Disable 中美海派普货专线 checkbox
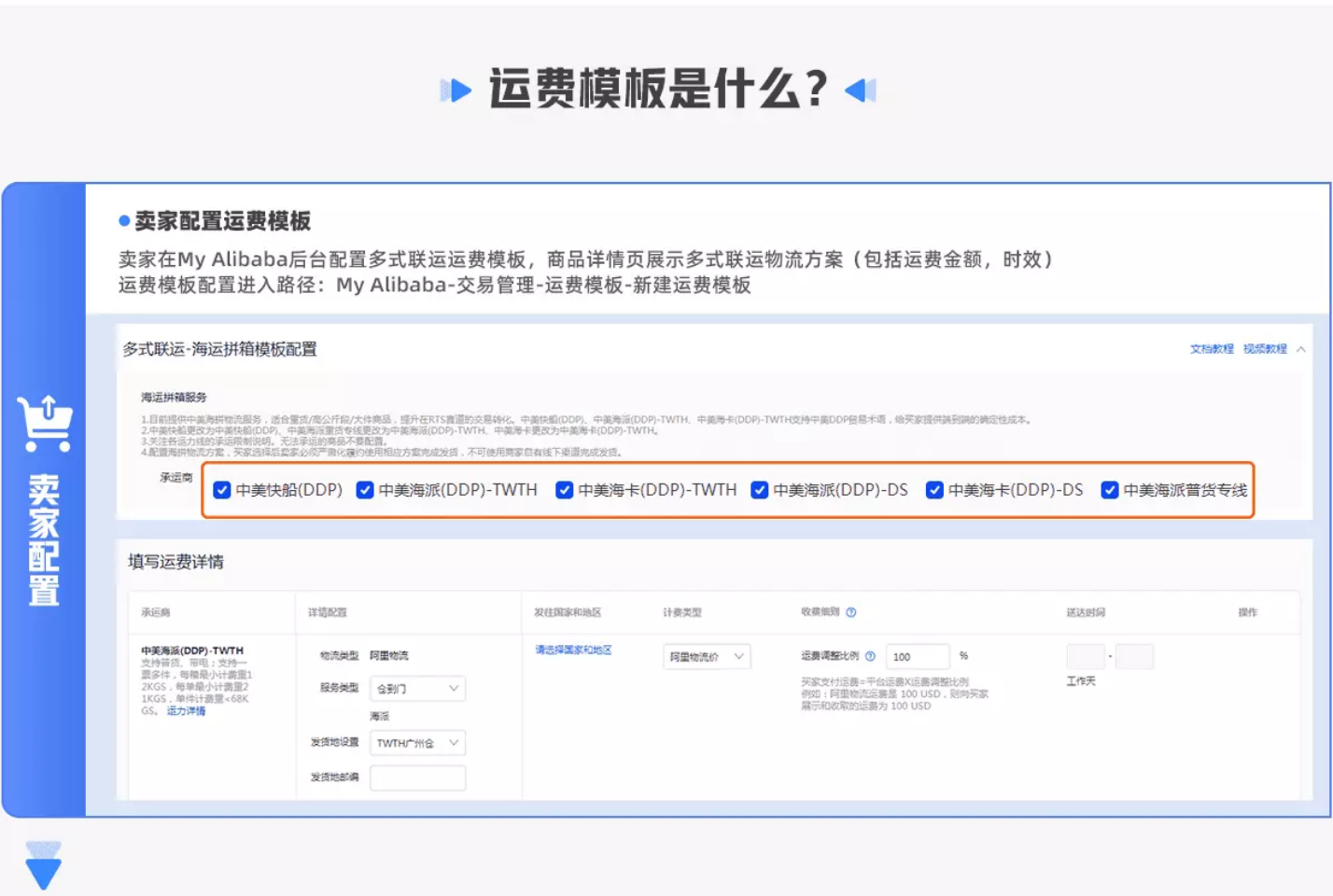The height and width of the screenshot is (896, 1333). coord(1110,490)
